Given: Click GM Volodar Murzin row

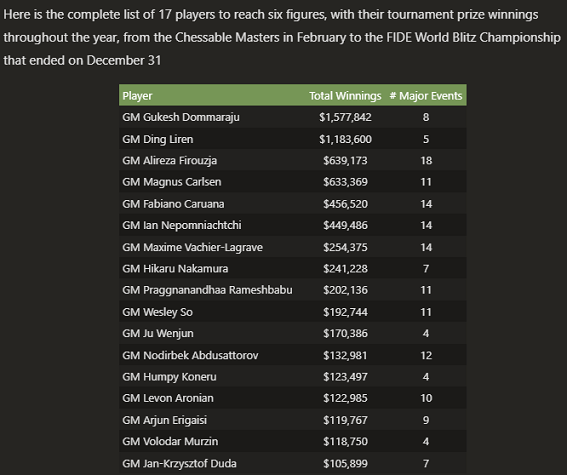Looking at the screenshot, I should coord(293,441).
